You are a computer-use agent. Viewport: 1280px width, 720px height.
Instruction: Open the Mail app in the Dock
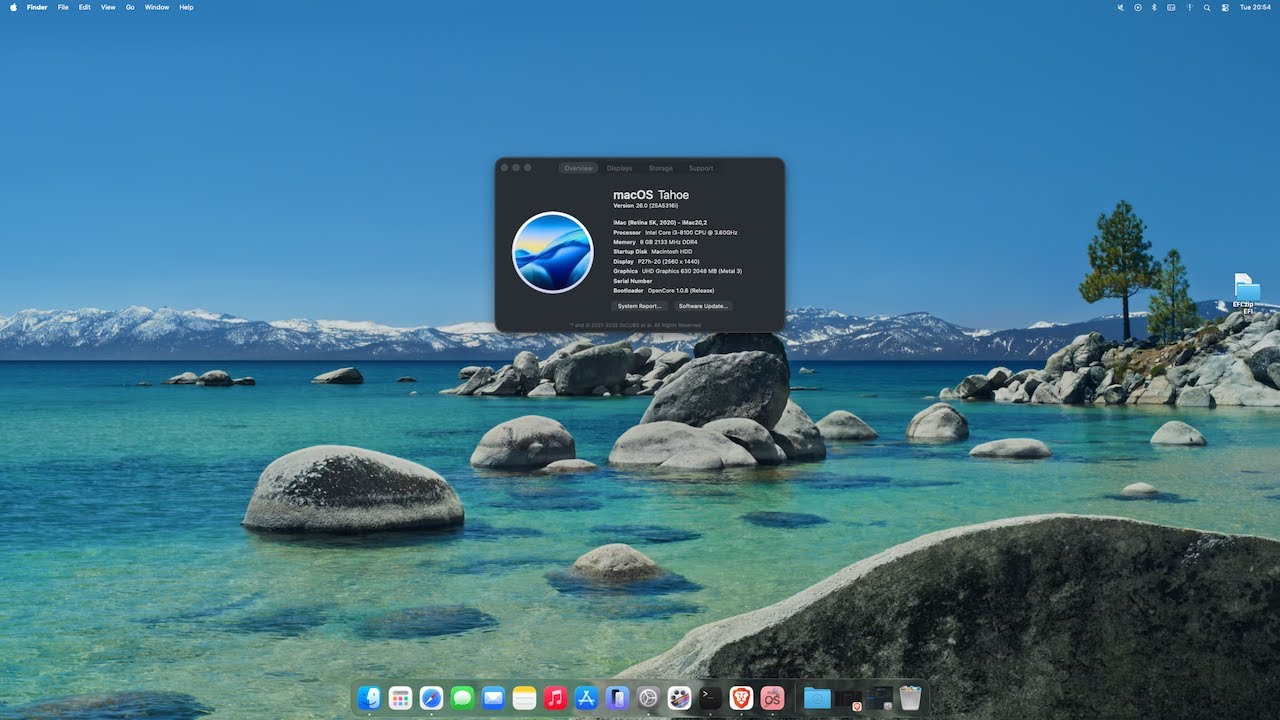(493, 698)
